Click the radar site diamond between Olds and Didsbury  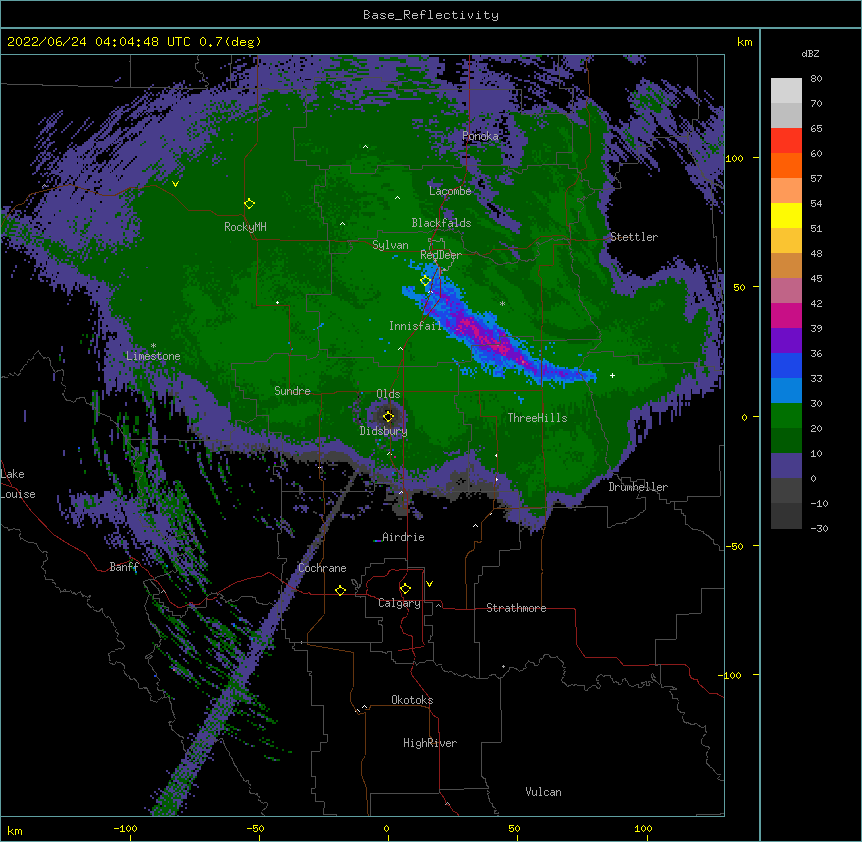[388, 416]
